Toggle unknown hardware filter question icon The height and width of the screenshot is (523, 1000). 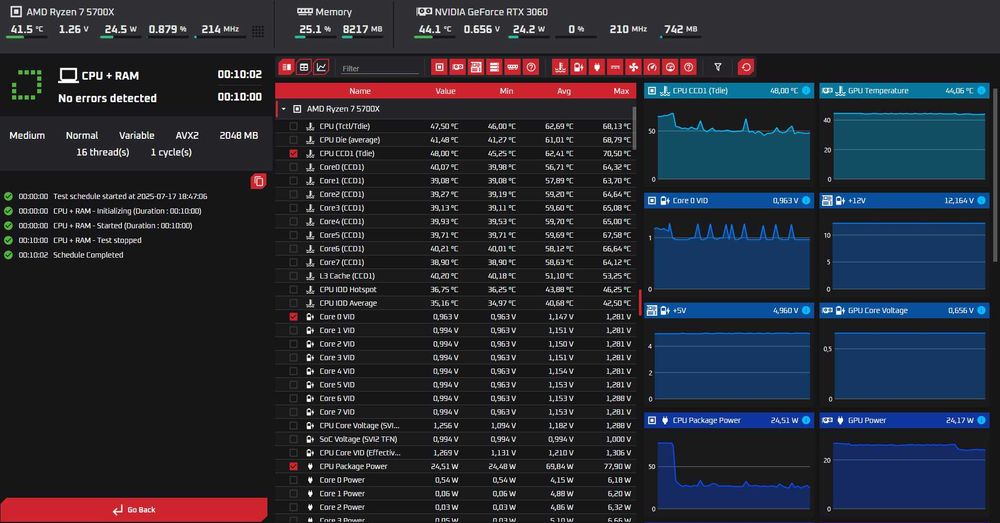[x=531, y=67]
